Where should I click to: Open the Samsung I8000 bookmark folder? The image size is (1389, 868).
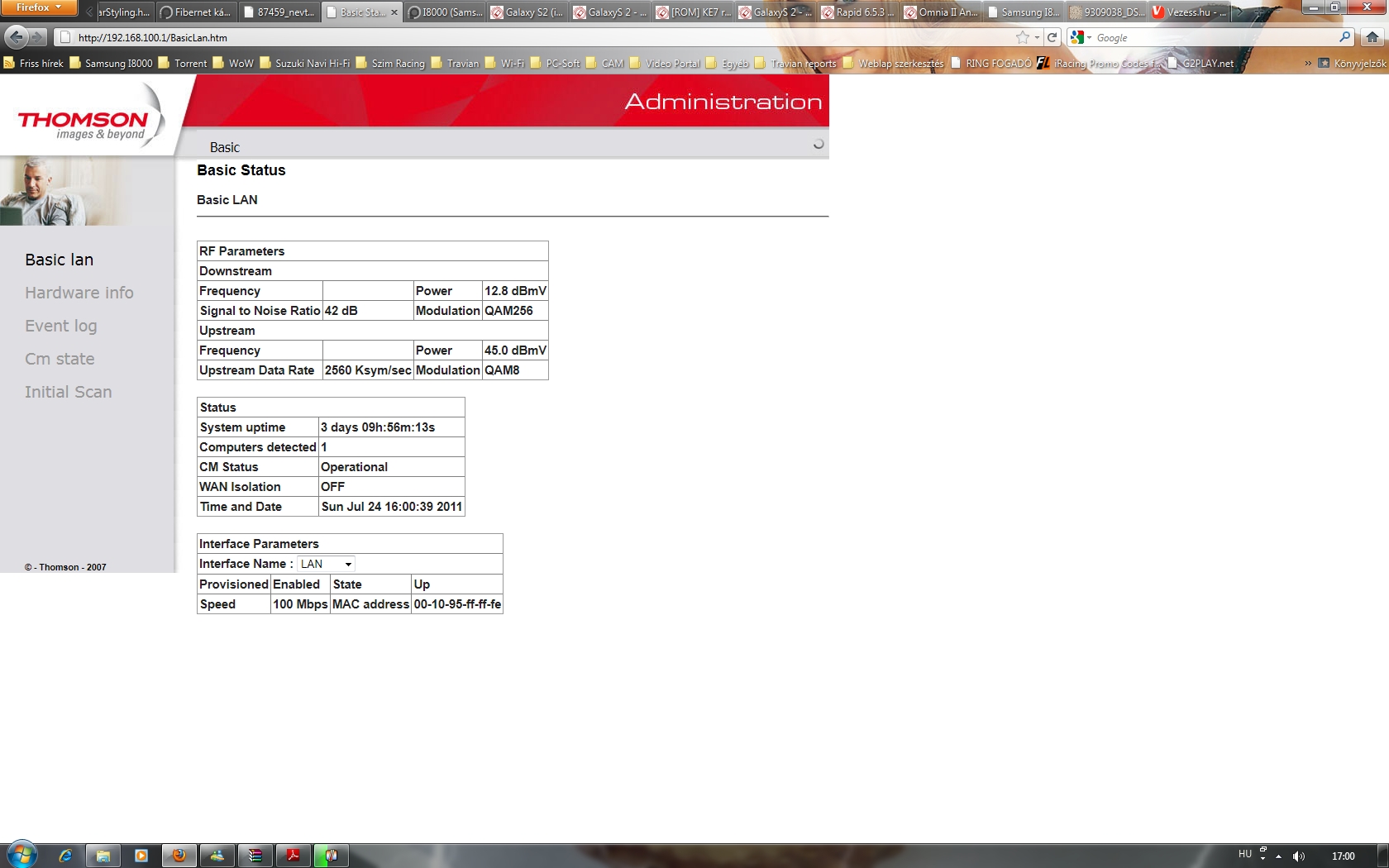(111, 63)
